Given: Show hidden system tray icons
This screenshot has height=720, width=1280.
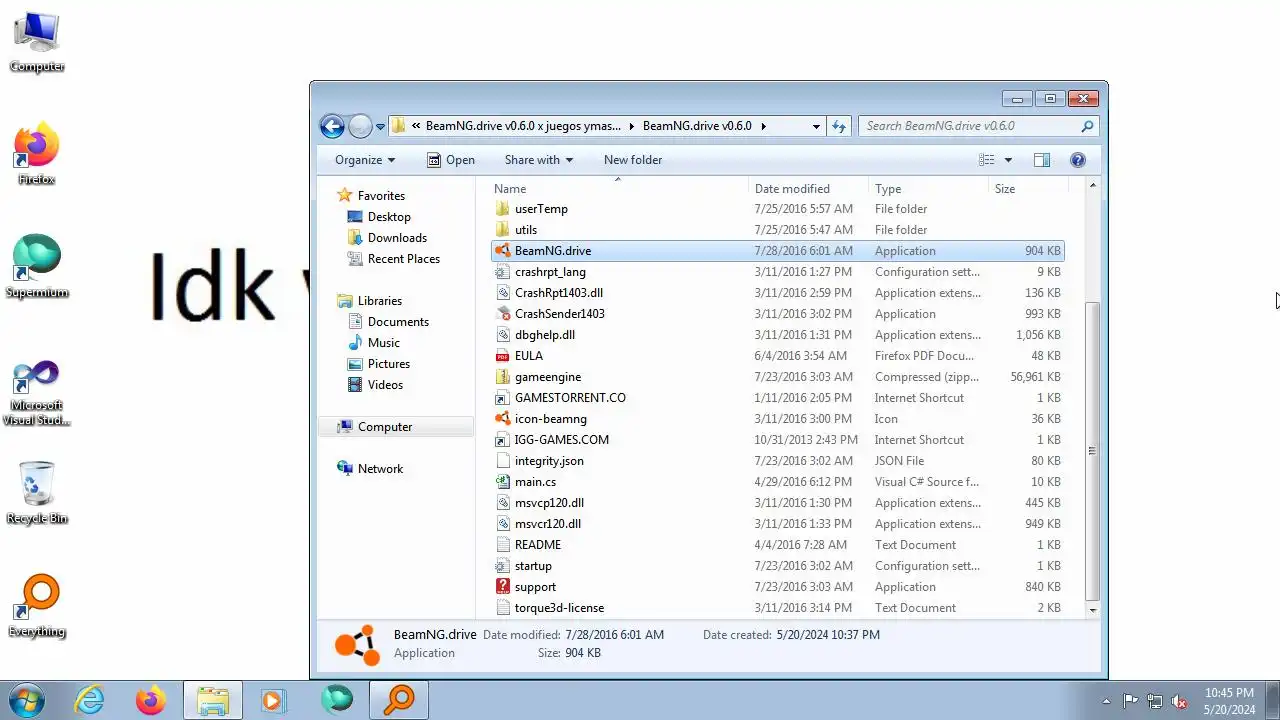Looking at the screenshot, I should (1105, 701).
